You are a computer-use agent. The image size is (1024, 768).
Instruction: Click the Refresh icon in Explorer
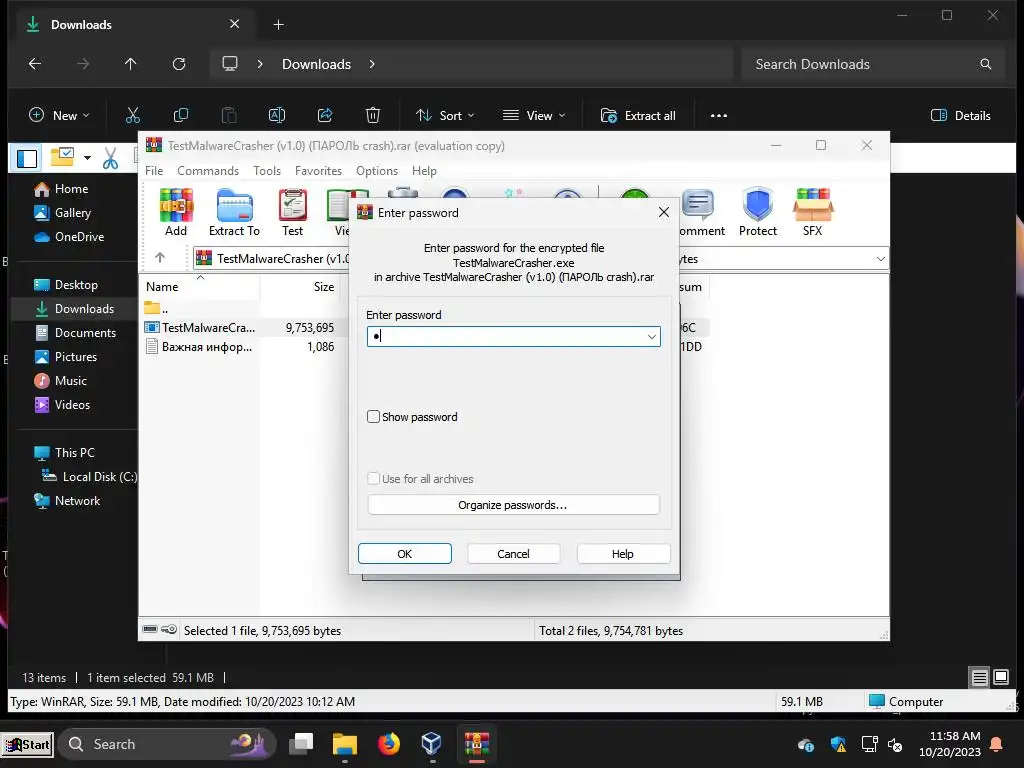click(x=179, y=64)
